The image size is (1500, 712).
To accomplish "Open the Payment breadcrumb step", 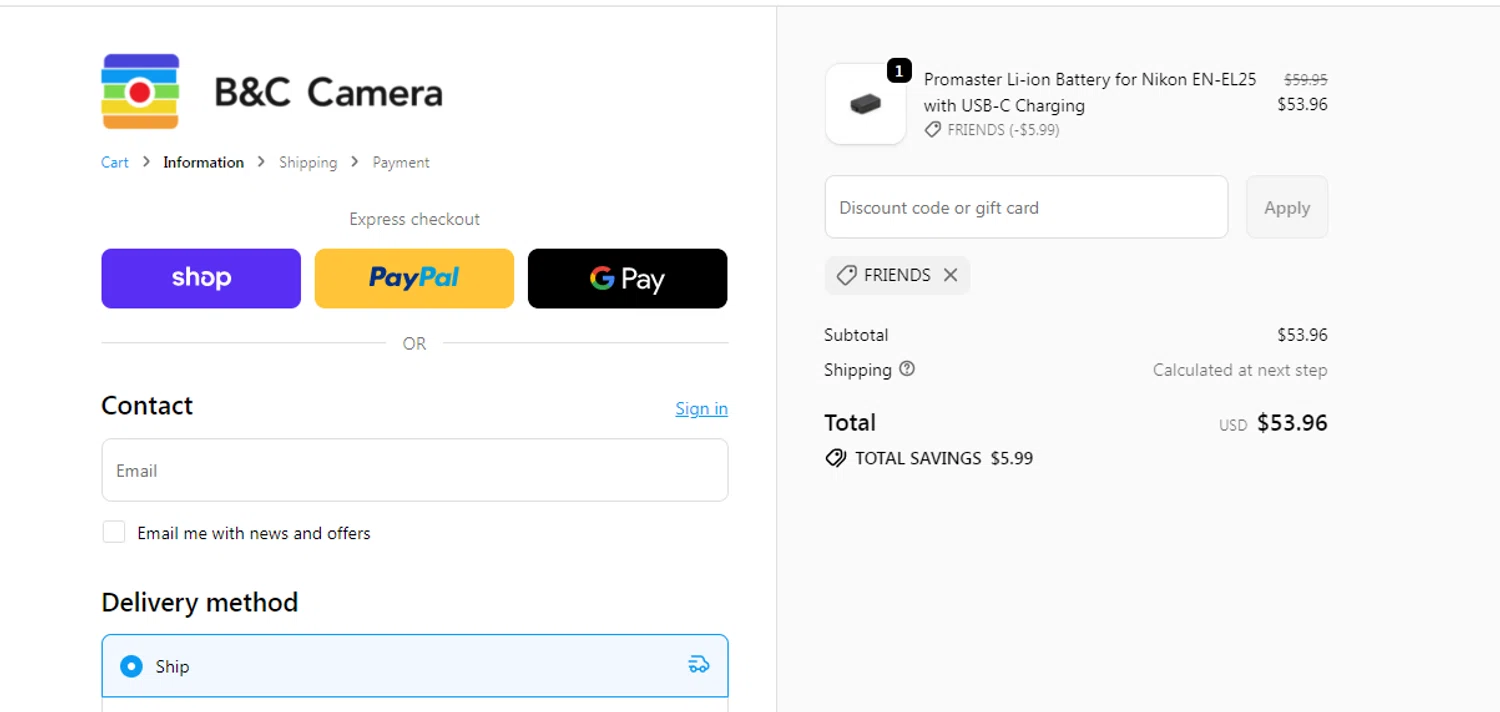I will [x=401, y=162].
